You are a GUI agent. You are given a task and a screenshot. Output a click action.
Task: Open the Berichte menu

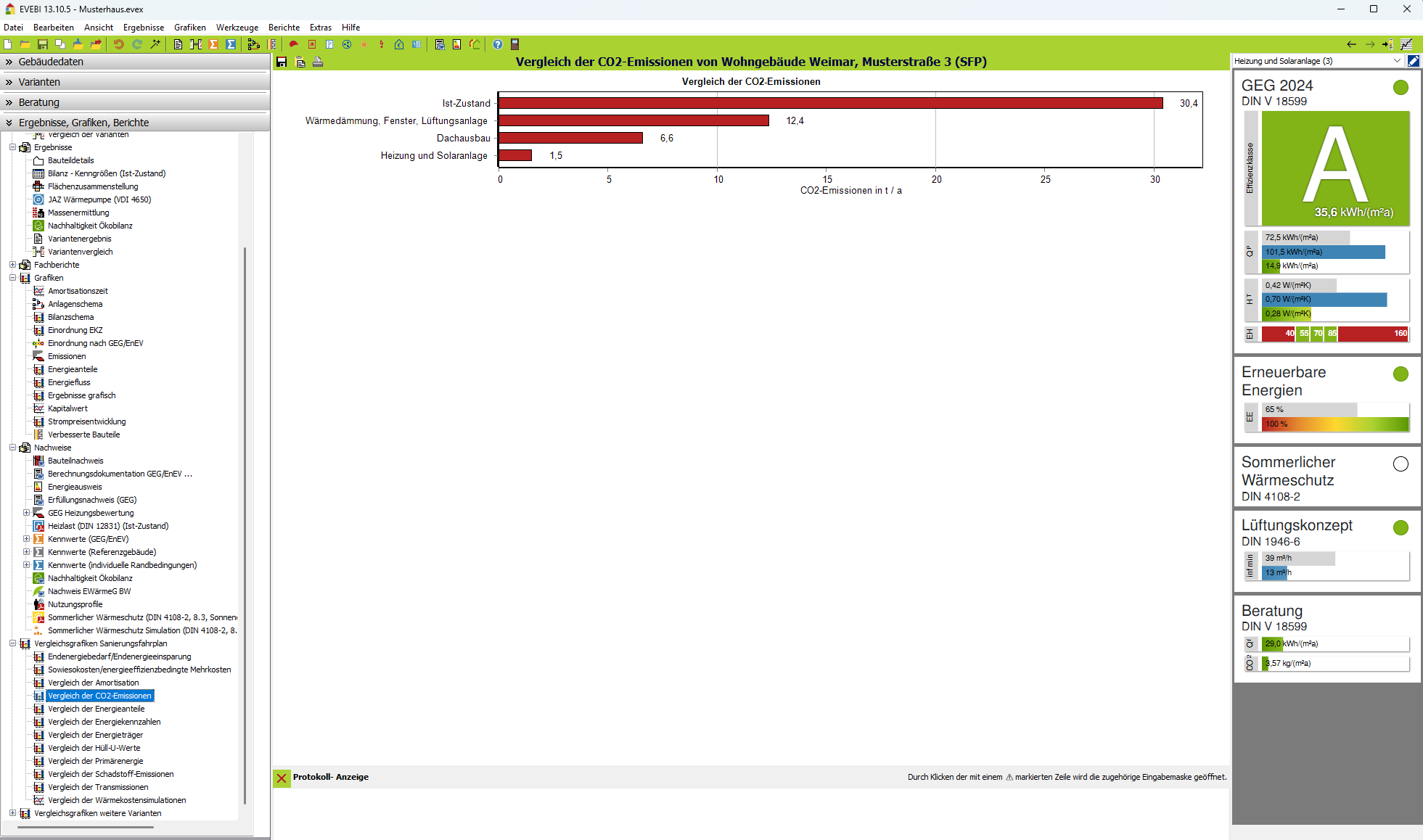click(x=284, y=28)
